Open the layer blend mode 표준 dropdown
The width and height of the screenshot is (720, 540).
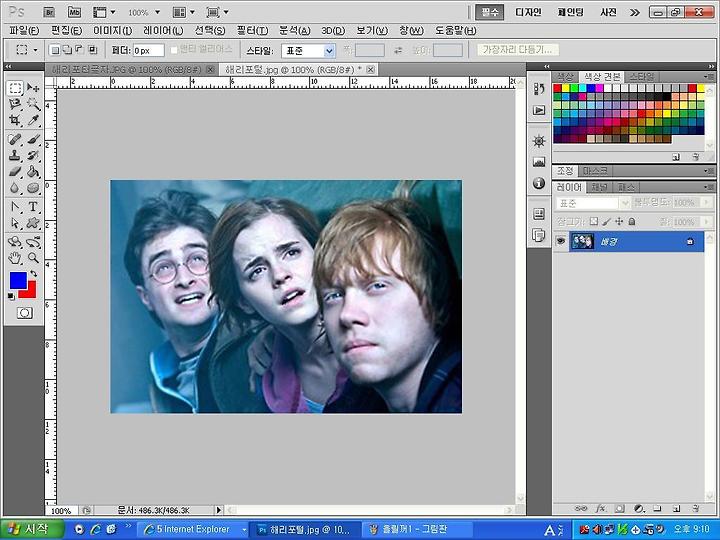pyautogui.click(x=592, y=203)
